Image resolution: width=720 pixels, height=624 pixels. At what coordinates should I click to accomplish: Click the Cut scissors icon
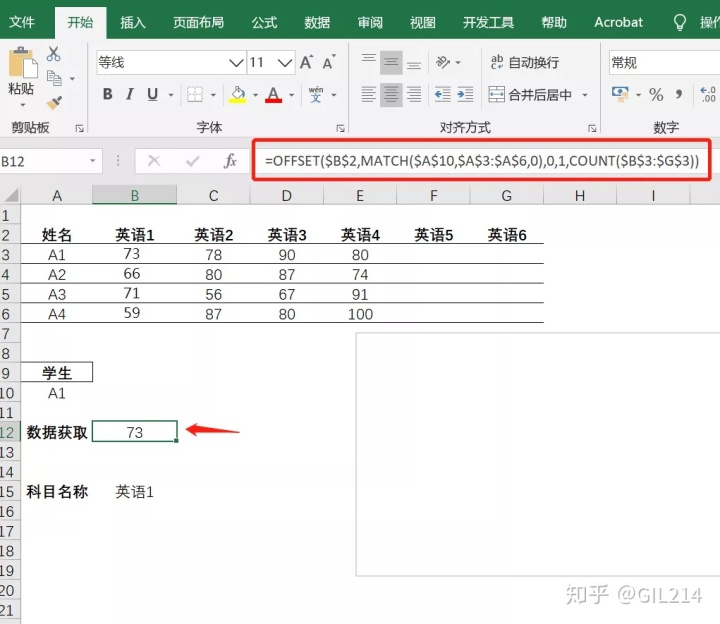point(53,54)
